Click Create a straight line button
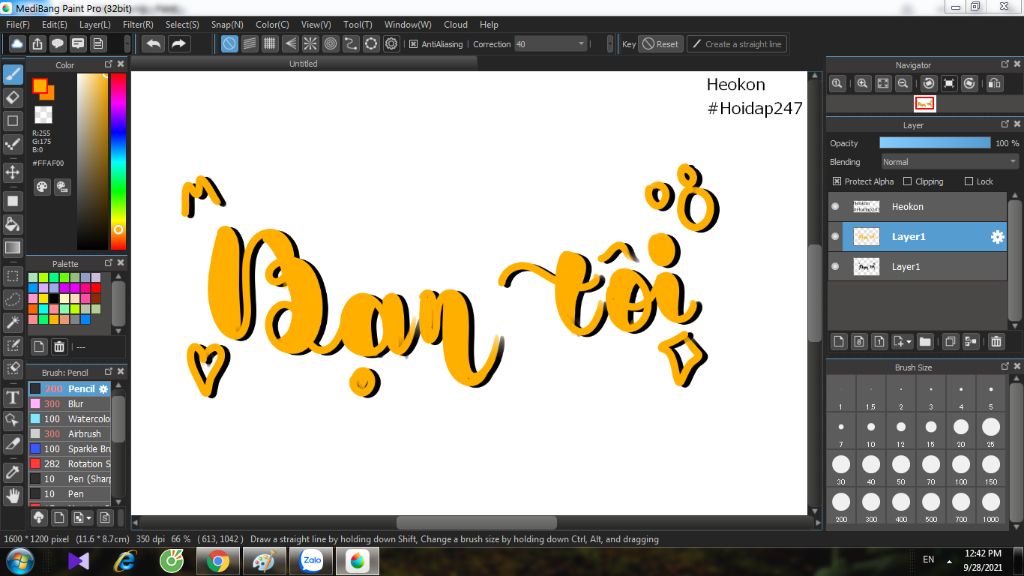Image resolution: width=1024 pixels, height=576 pixels. [x=737, y=44]
